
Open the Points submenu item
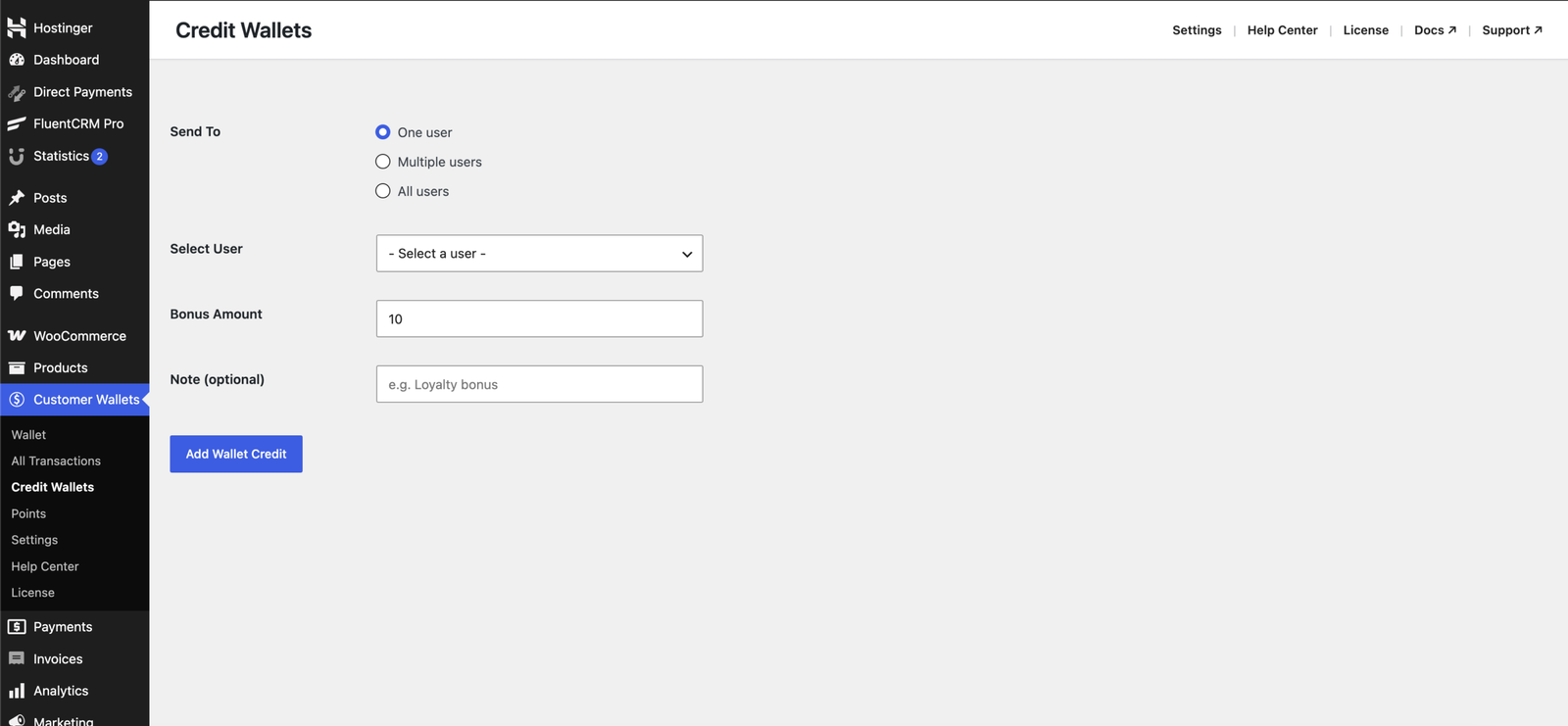click(x=28, y=513)
